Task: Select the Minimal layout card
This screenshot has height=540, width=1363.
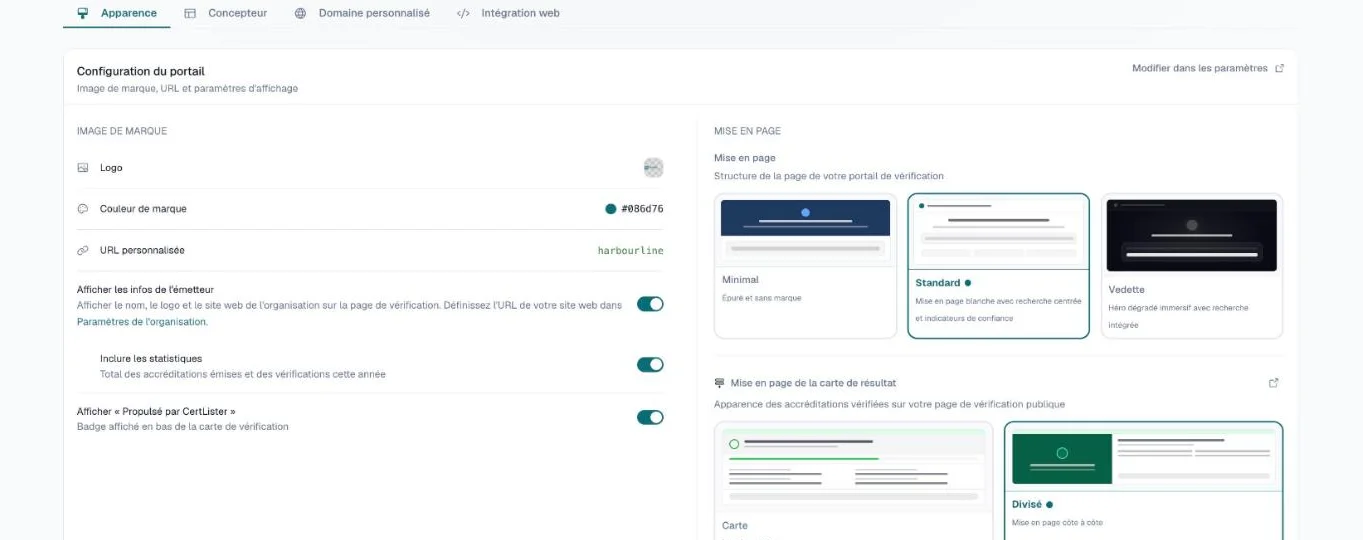Action: [x=805, y=266]
